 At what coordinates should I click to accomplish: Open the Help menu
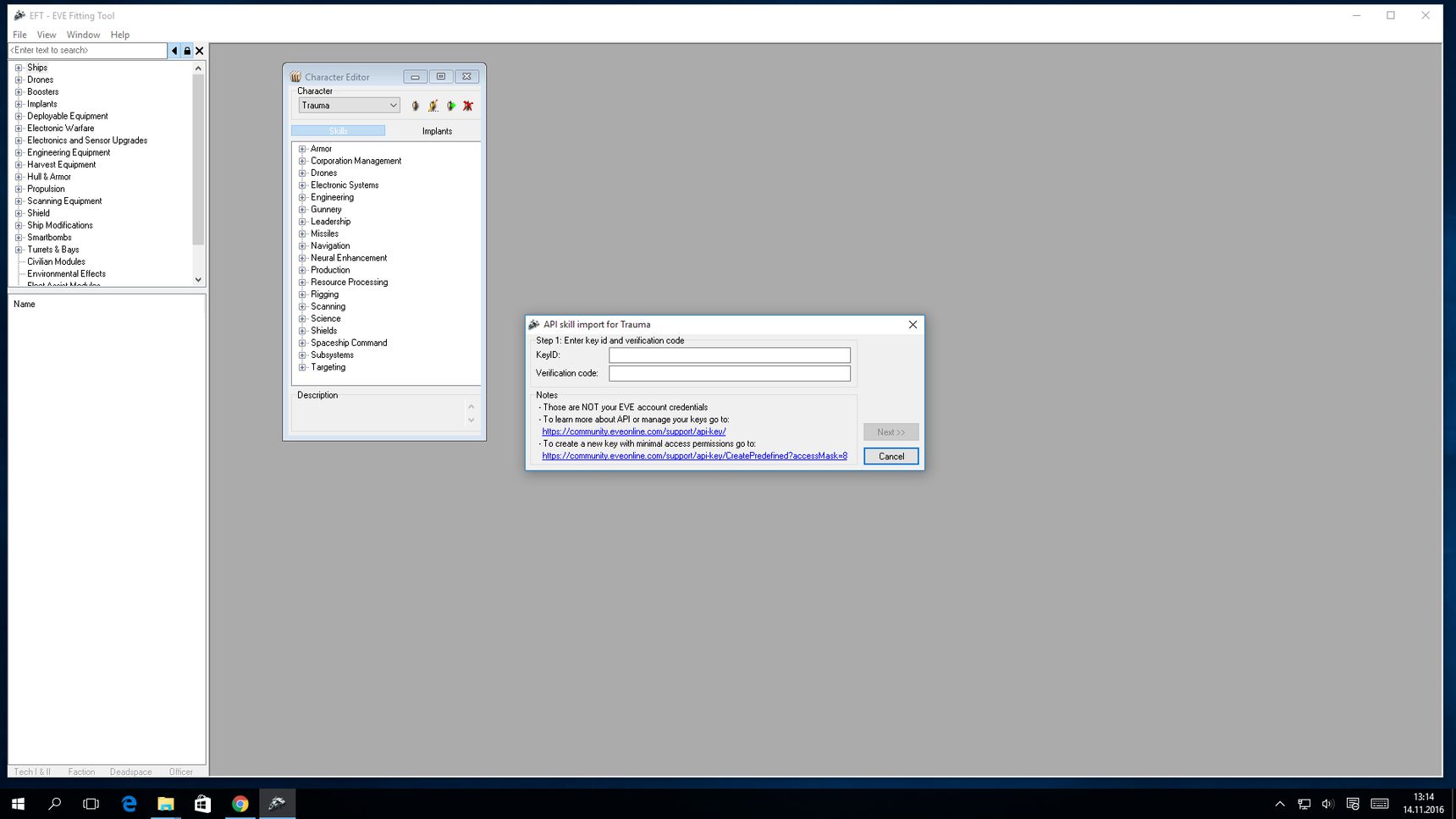[x=120, y=35]
